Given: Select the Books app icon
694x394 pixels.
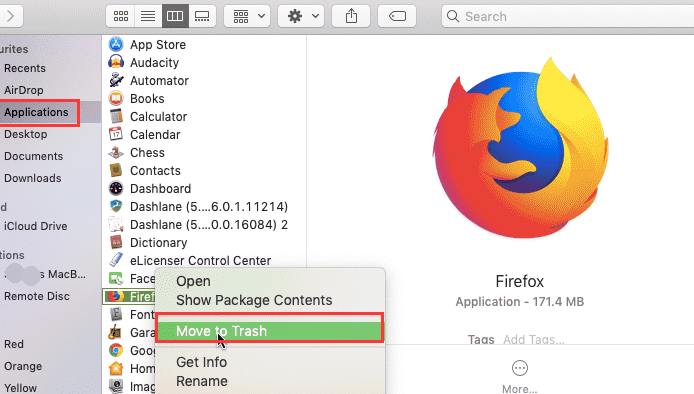Looking at the screenshot, I should pos(116,98).
